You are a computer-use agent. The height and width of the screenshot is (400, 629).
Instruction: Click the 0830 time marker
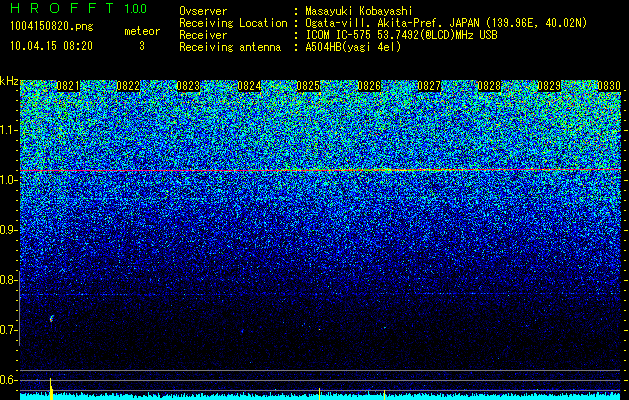tap(609, 86)
